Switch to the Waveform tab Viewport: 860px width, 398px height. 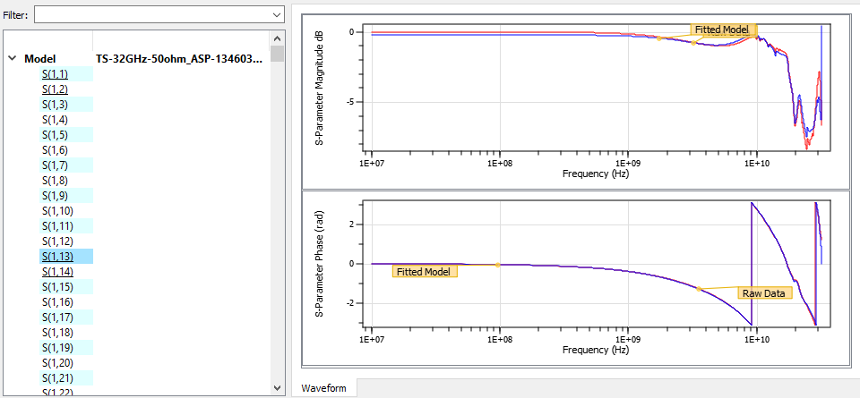[324, 388]
